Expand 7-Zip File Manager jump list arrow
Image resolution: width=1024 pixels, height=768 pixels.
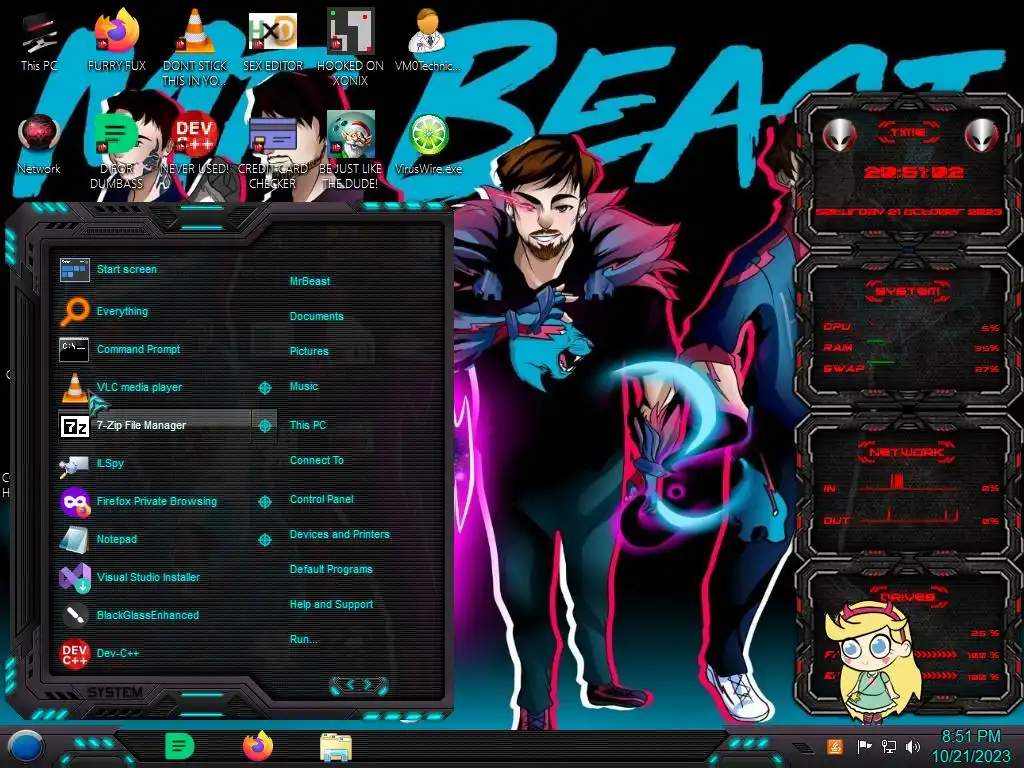point(264,426)
